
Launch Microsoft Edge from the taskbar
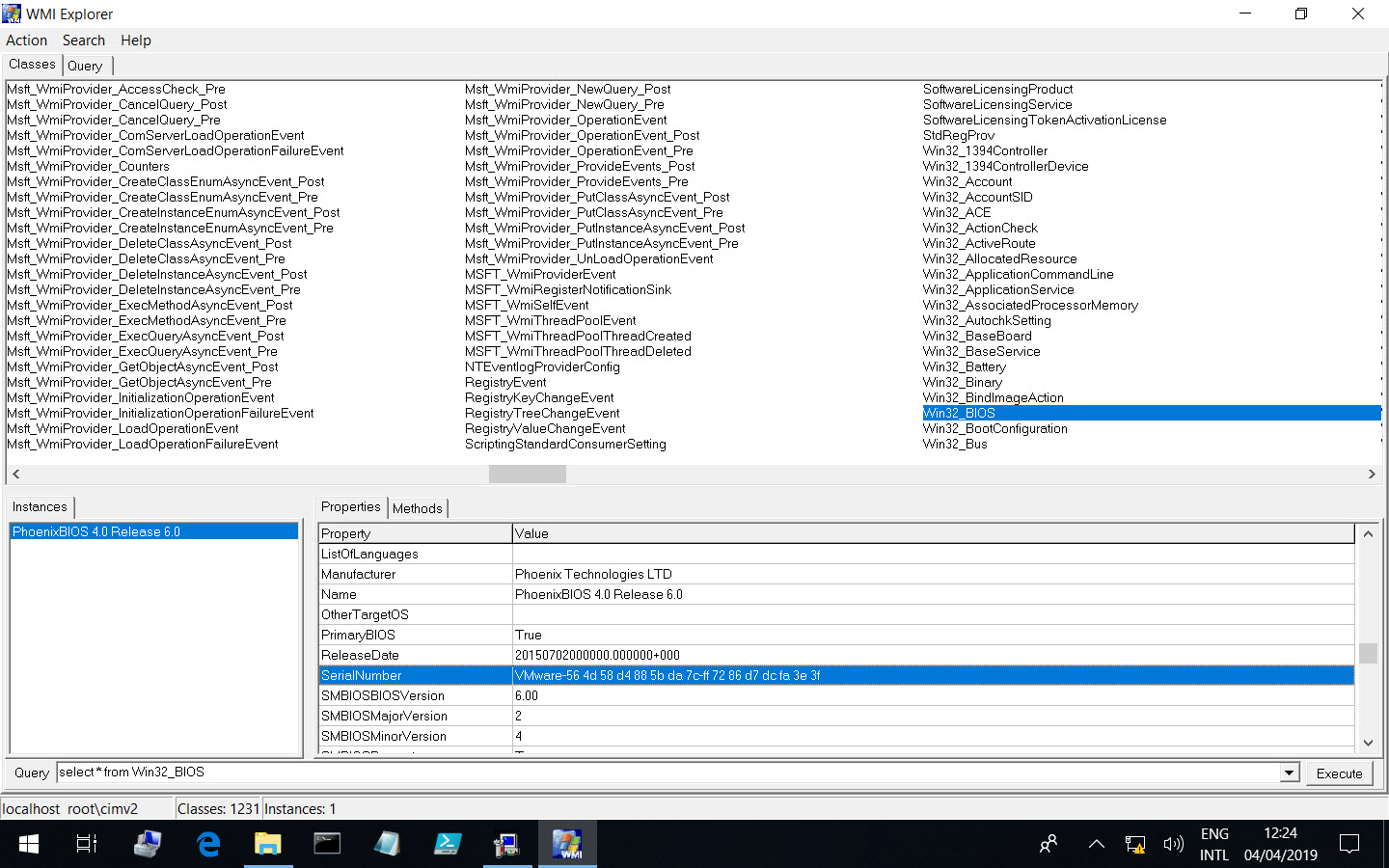click(208, 844)
